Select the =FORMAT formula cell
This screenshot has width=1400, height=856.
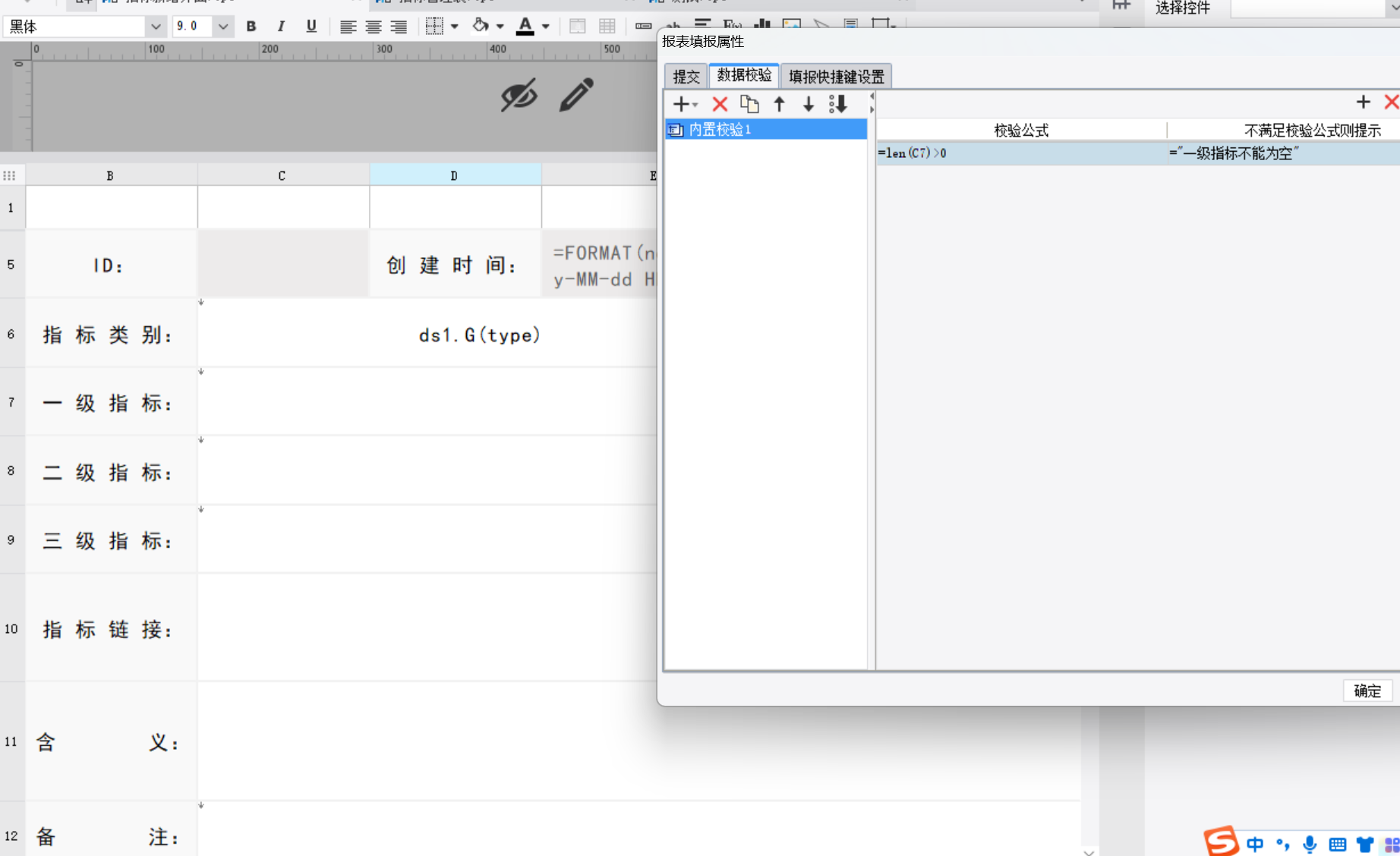click(x=600, y=265)
